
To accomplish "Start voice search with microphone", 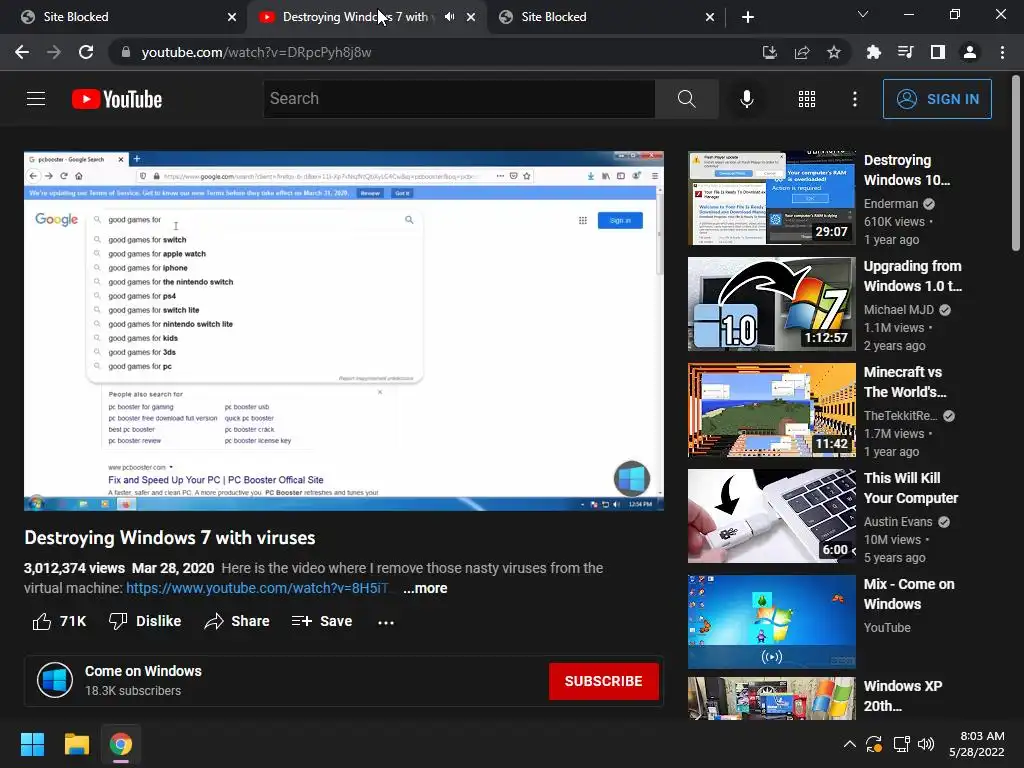I will click(747, 99).
